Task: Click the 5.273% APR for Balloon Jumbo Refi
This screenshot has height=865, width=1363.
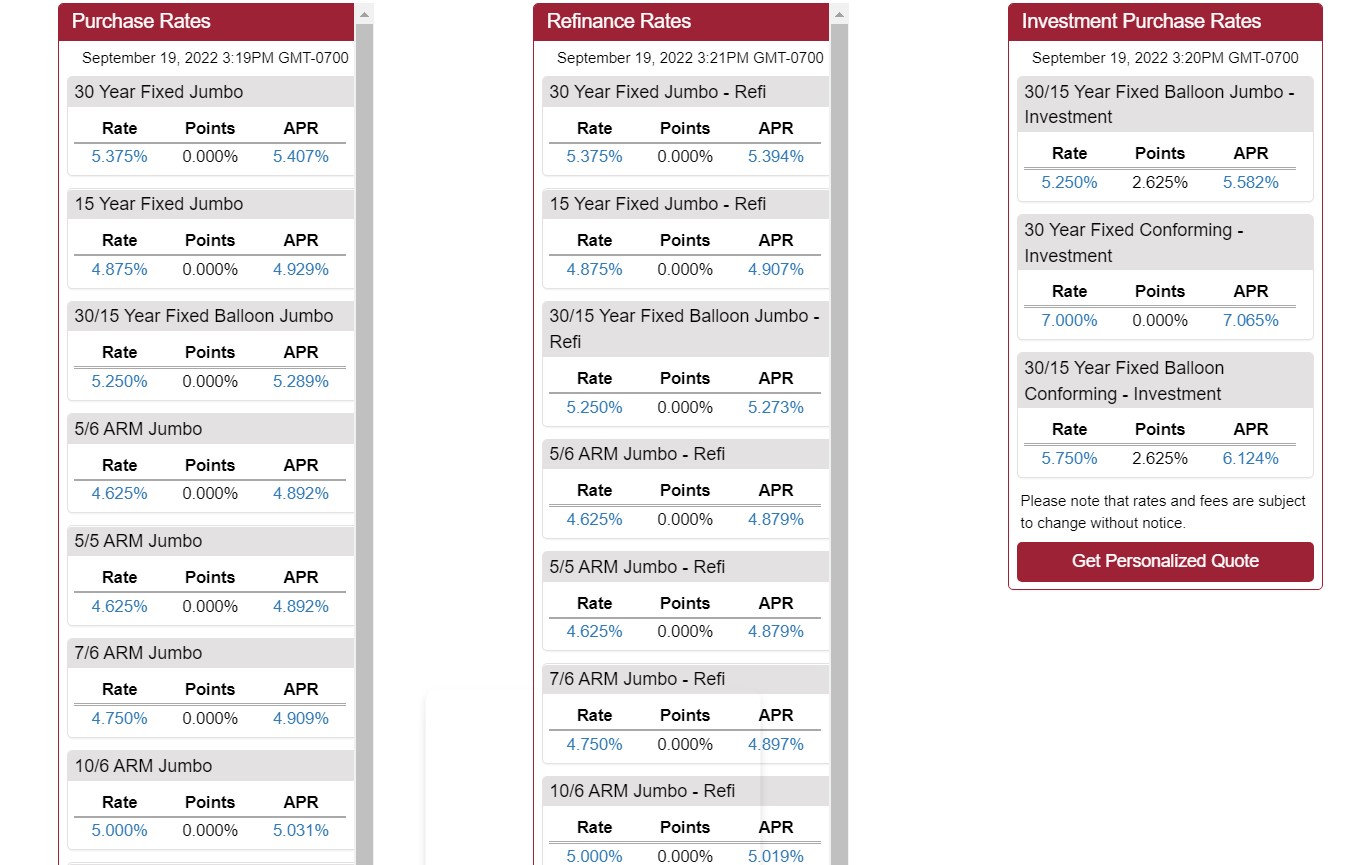Action: click(775, 408)
